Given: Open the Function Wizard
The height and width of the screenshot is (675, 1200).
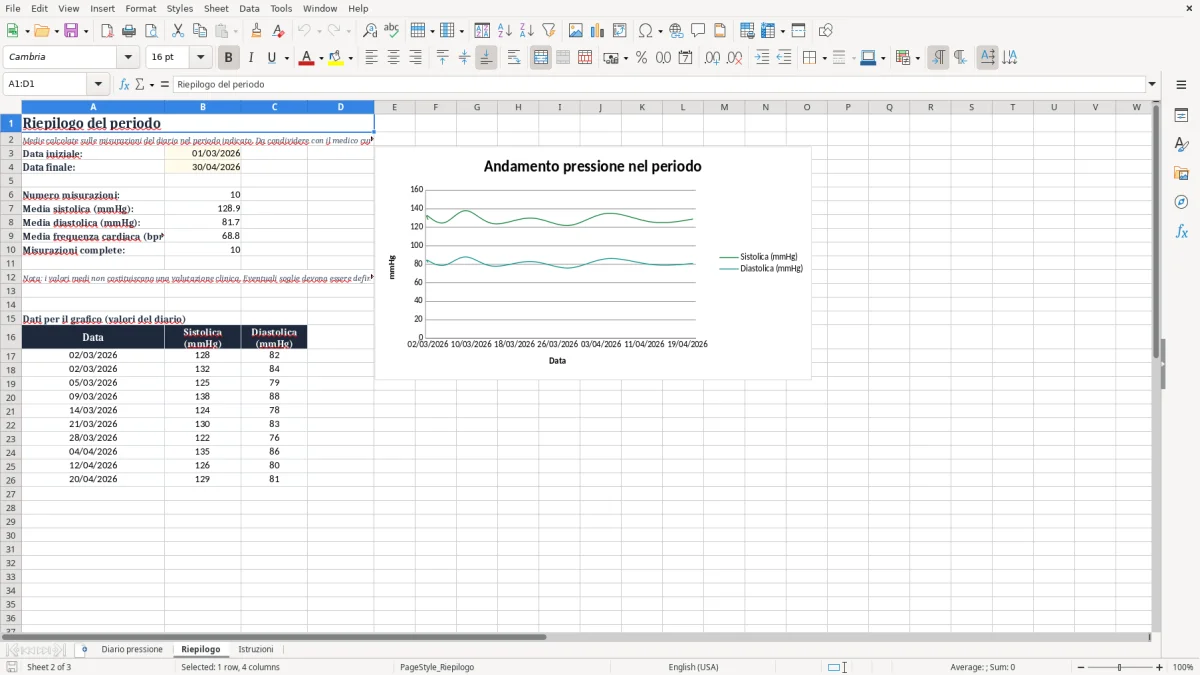Looking at the screenshot, I should [x=125, y=84].
